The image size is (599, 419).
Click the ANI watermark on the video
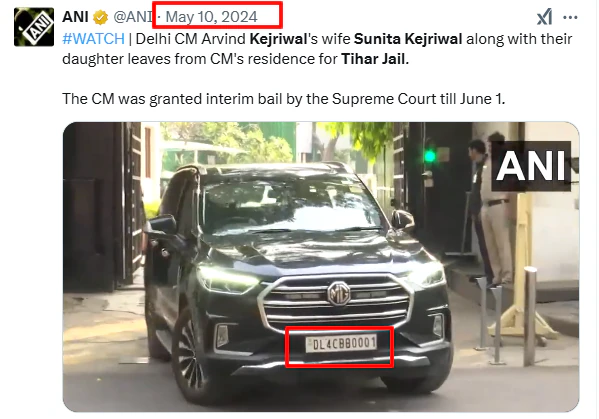coord(531,166)
